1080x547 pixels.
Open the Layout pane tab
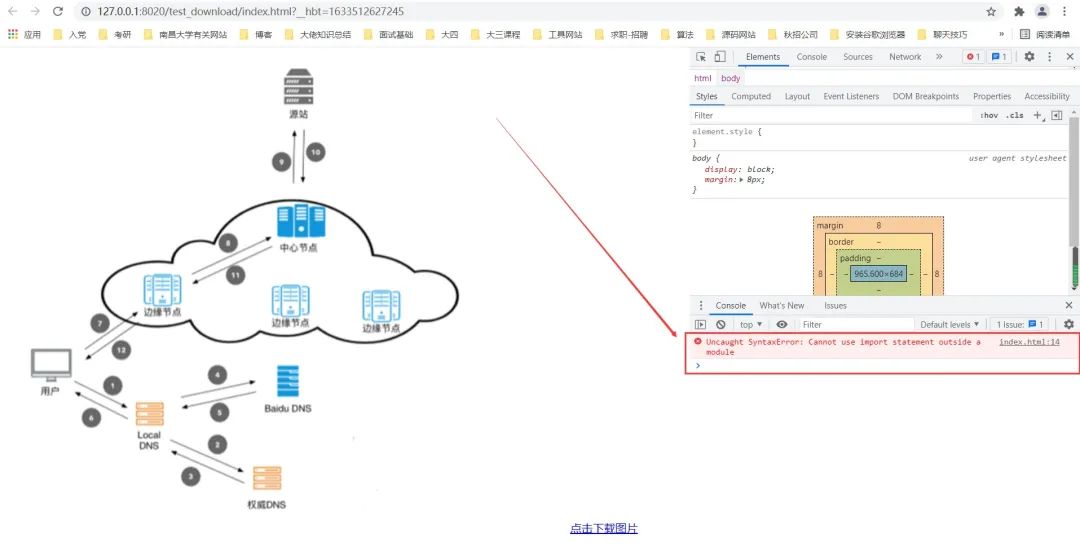coord(797,96)
